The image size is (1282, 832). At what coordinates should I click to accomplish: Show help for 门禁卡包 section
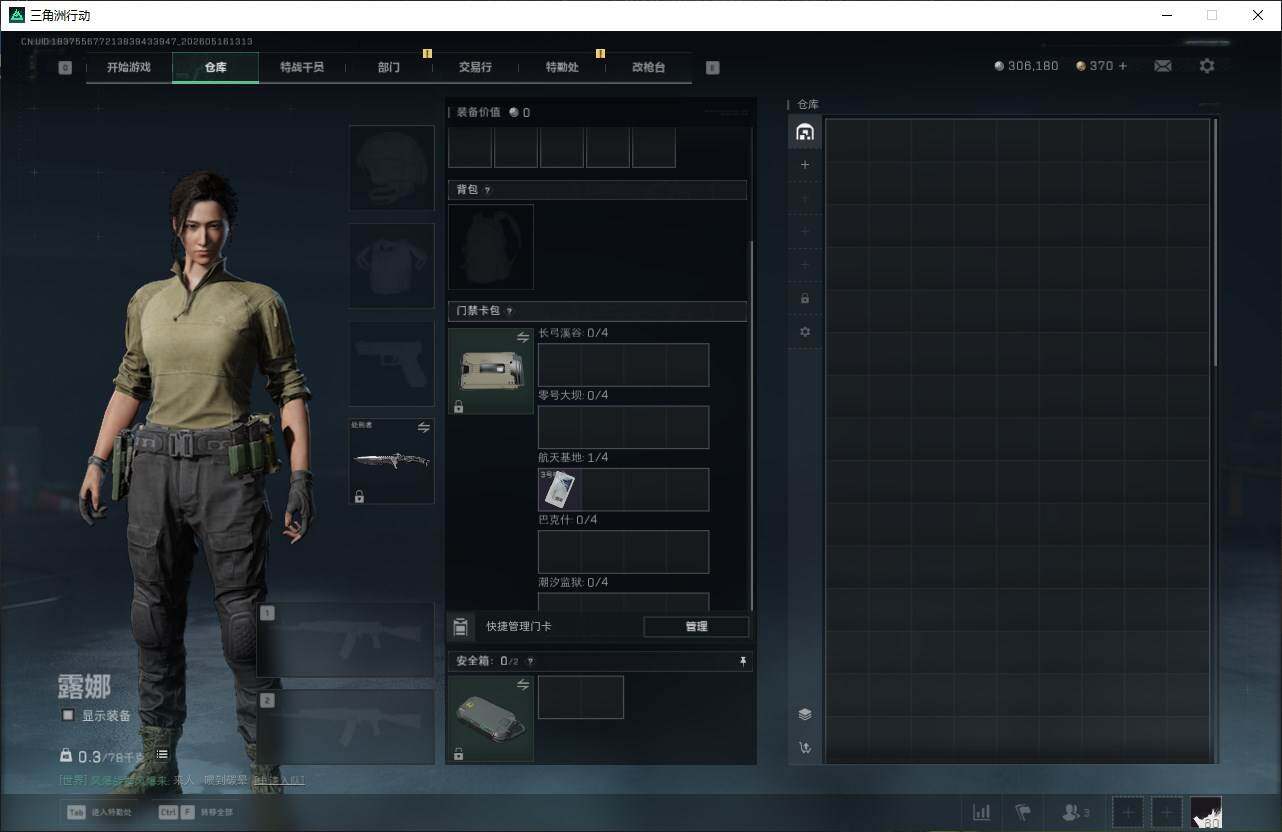(509, 312)
